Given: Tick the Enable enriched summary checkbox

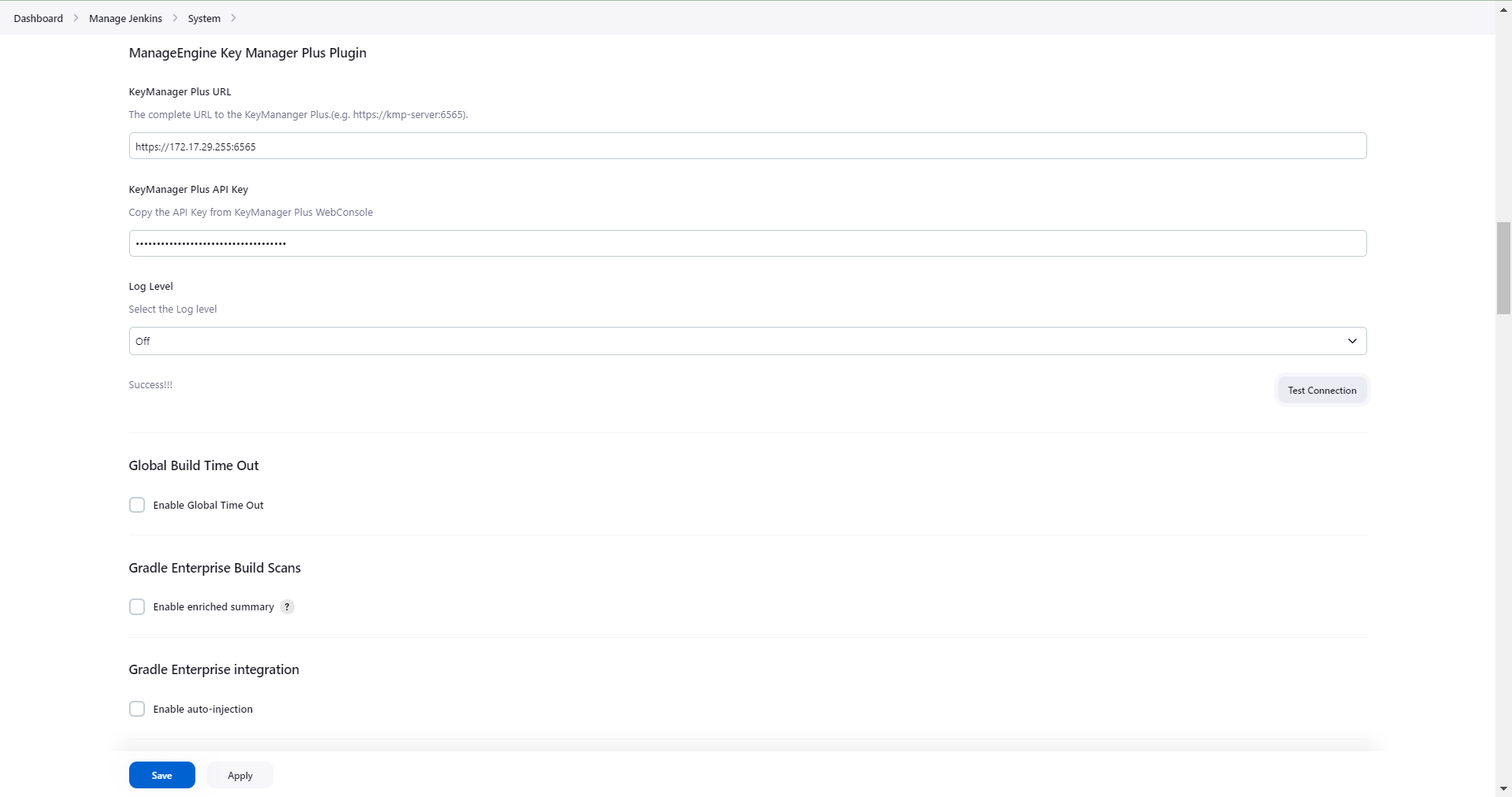Looking at the screenshot, I should 137,606.
